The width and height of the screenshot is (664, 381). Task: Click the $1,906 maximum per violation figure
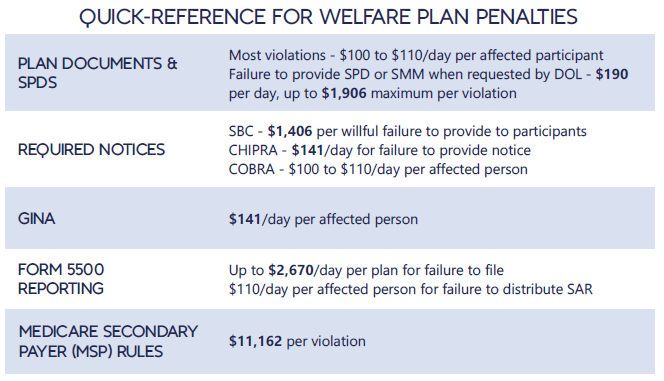point(344,93)
